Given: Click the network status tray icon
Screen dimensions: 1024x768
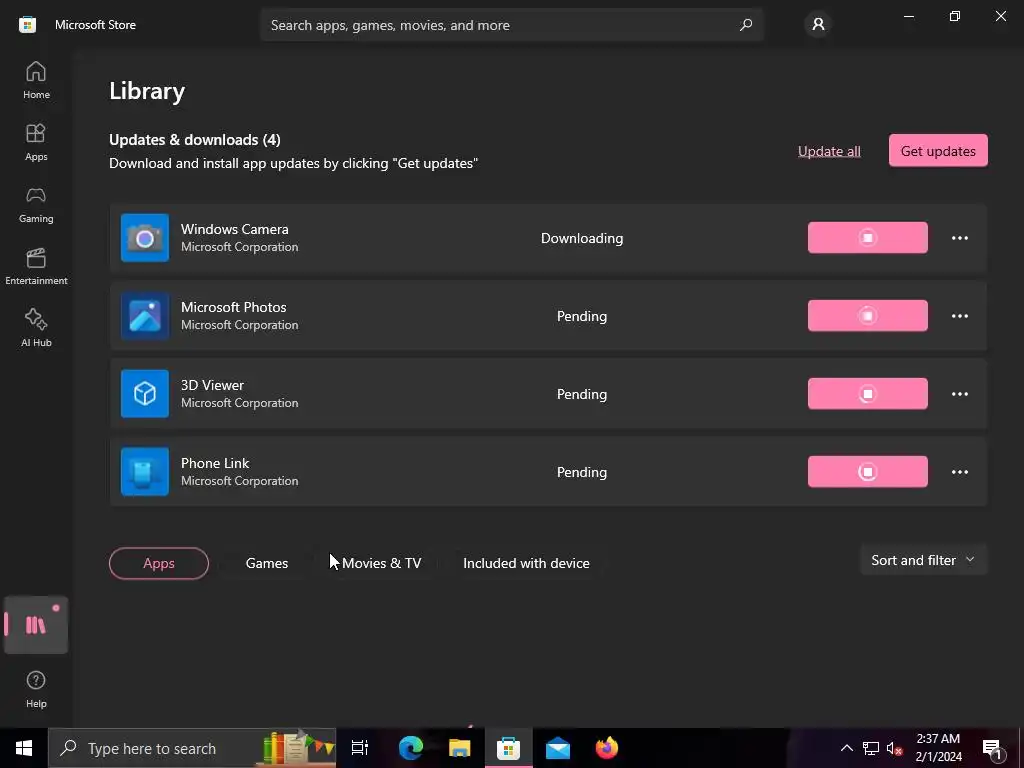Looking at the screenshot, I should tap(871, 748).
